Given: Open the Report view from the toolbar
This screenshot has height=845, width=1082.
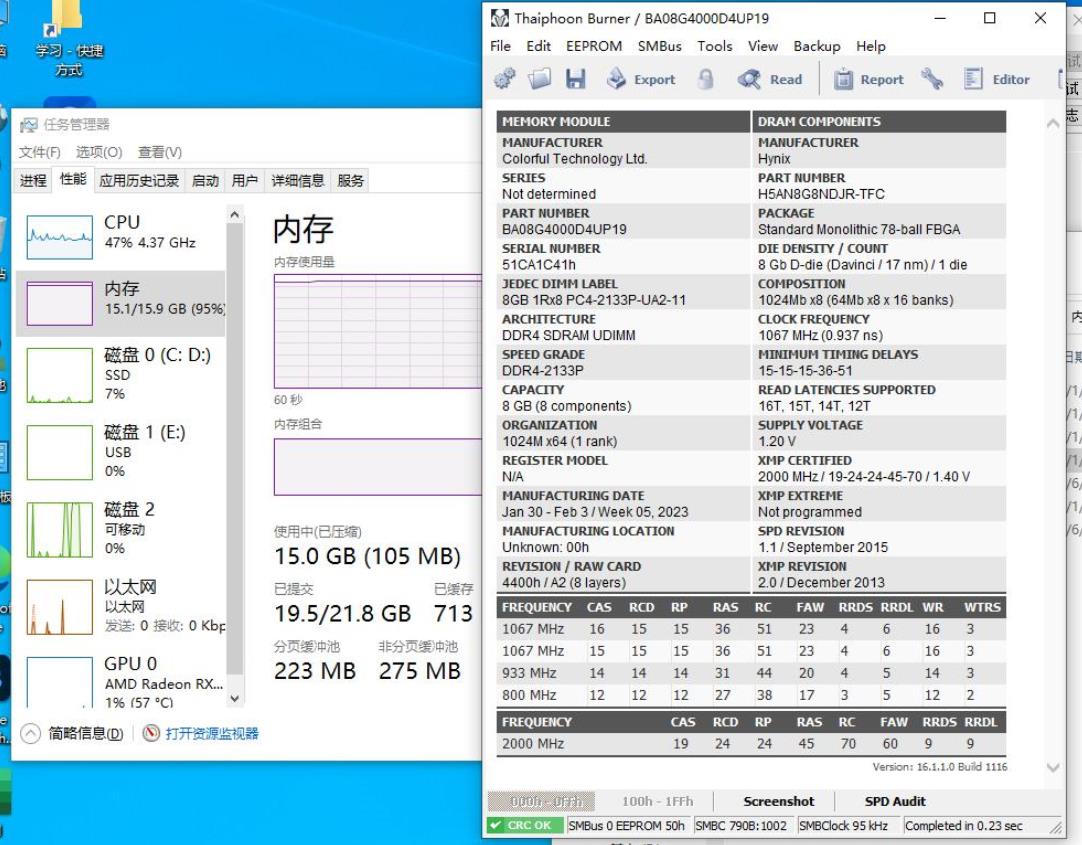Looking at the screenshot, I should point(868,80).
